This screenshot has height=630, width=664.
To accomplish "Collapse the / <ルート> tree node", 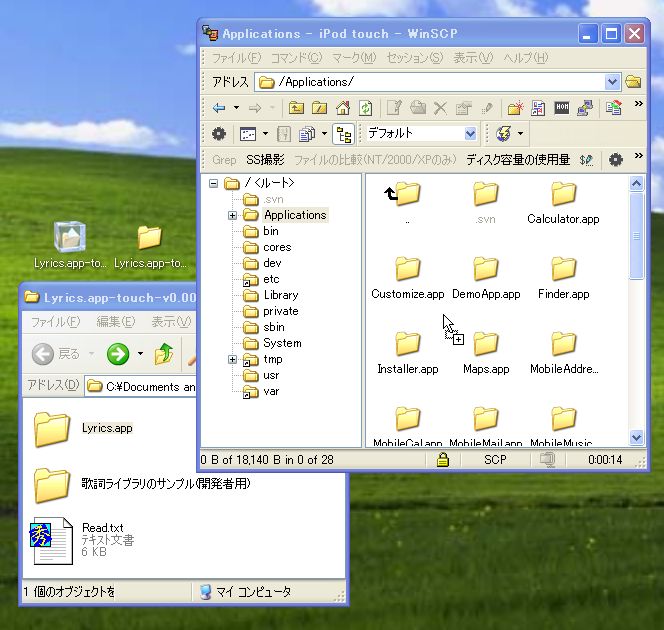I will (213, 183).
